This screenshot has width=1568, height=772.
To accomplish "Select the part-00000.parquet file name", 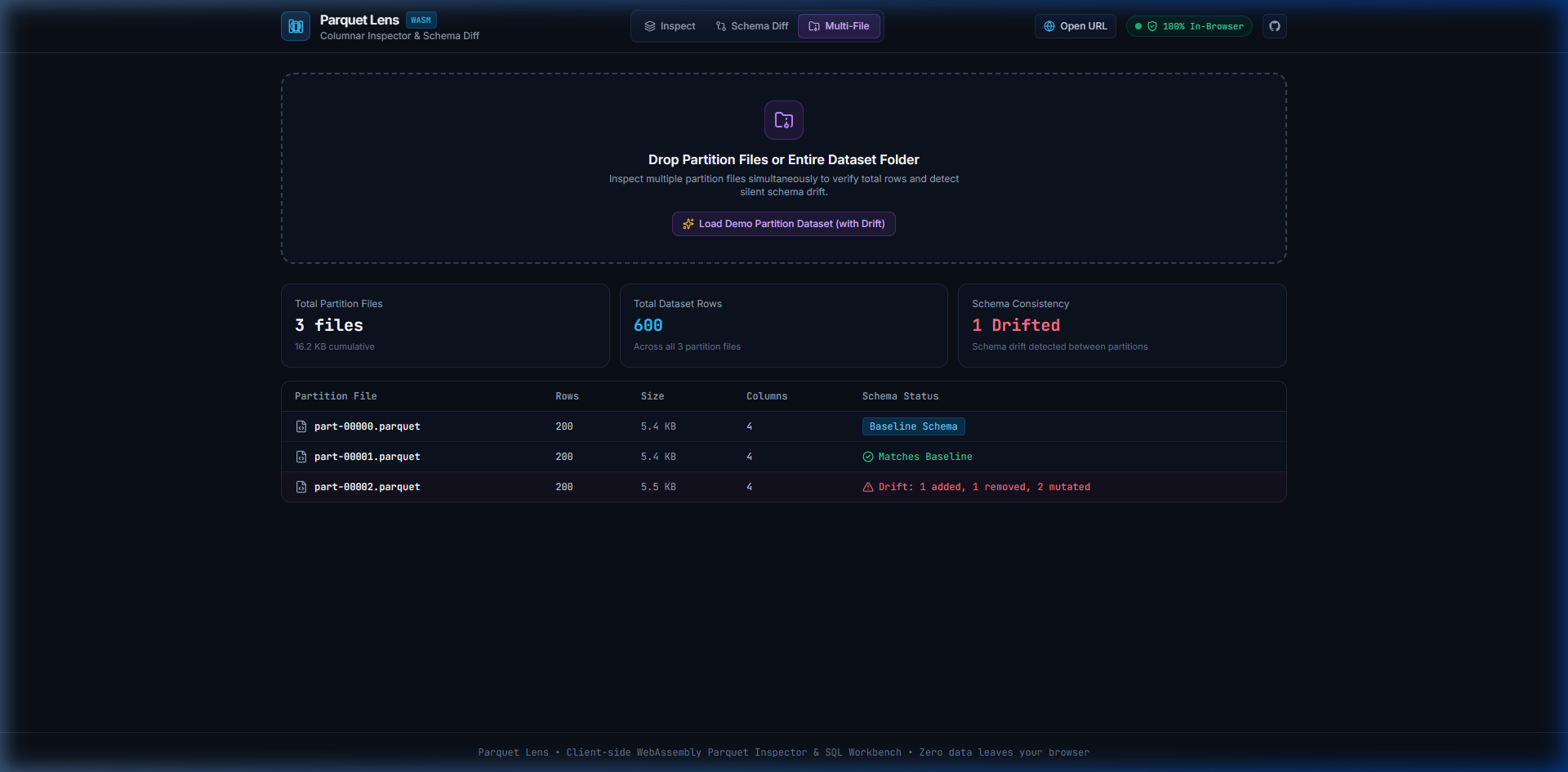I will (x=367, y=426).
